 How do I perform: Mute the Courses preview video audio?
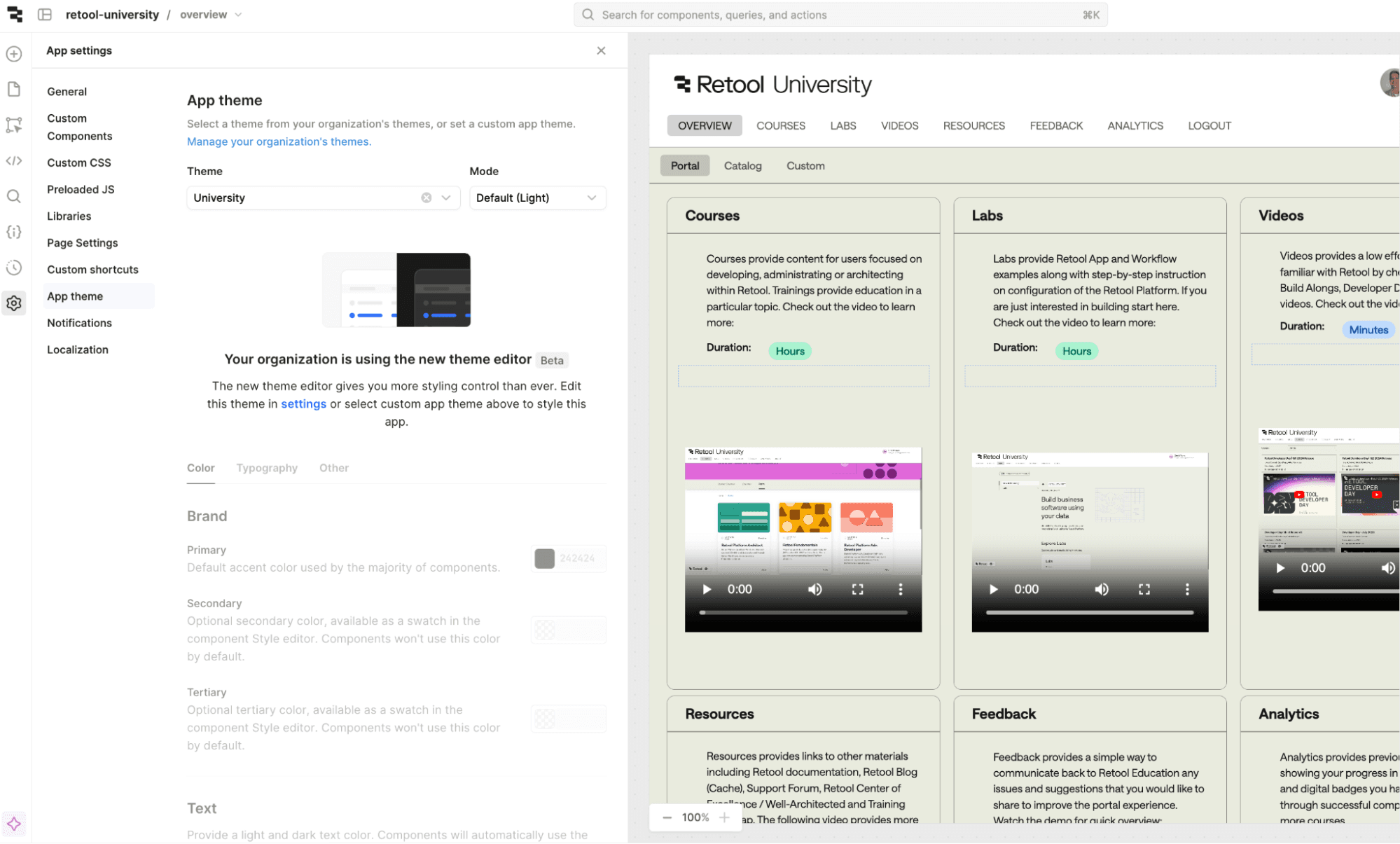(815, 589)
